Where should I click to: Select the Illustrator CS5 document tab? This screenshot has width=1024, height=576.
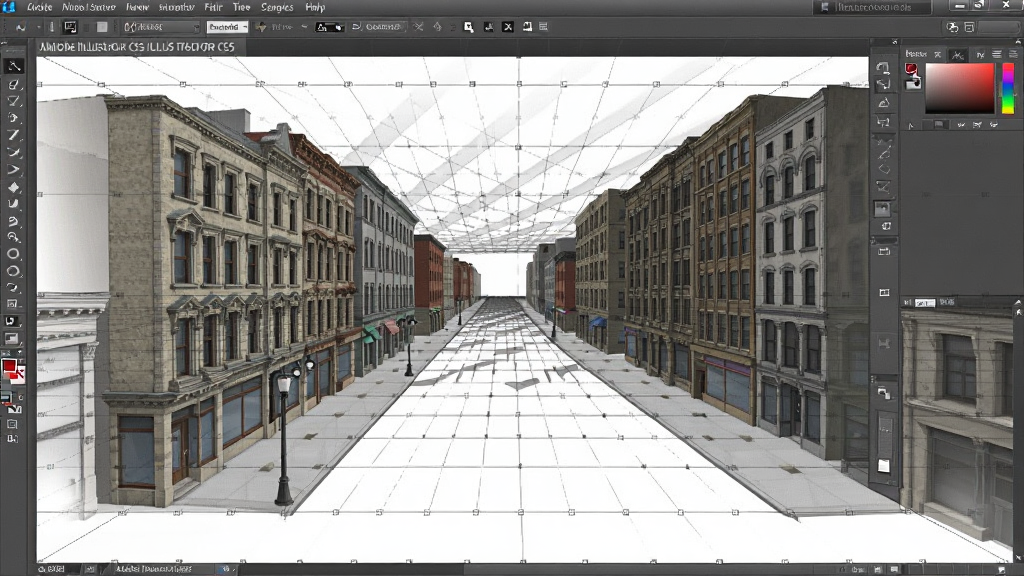click(136, 47)
